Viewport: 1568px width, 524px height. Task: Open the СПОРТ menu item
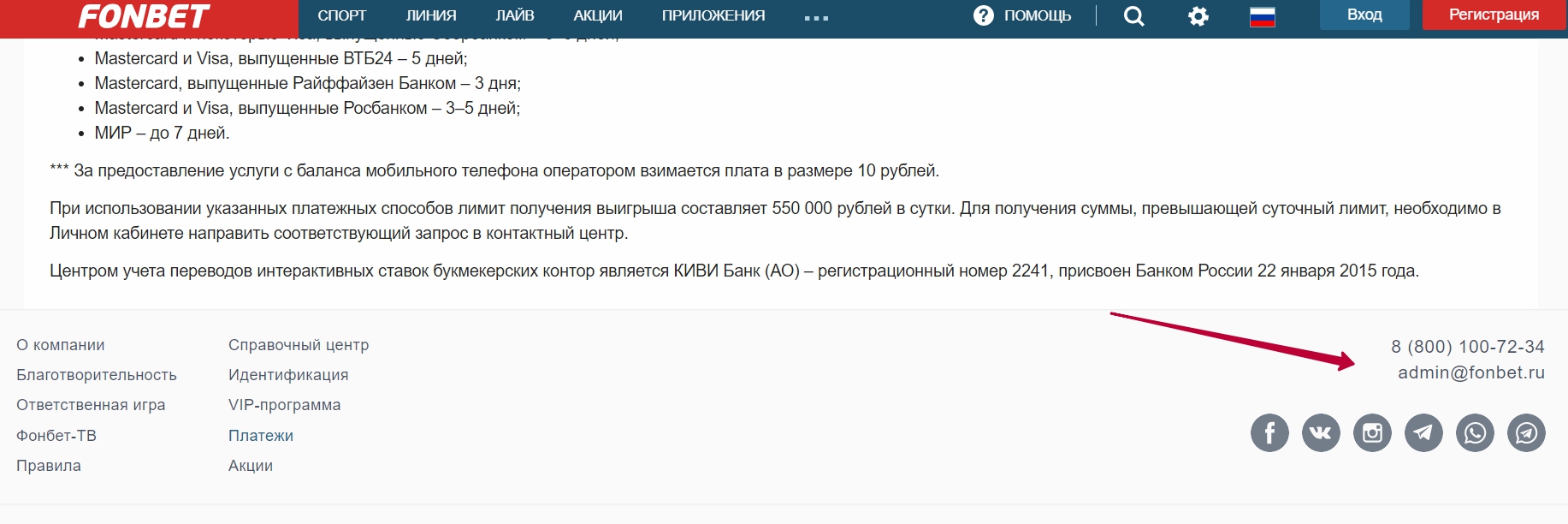click(x=341, y=15)
